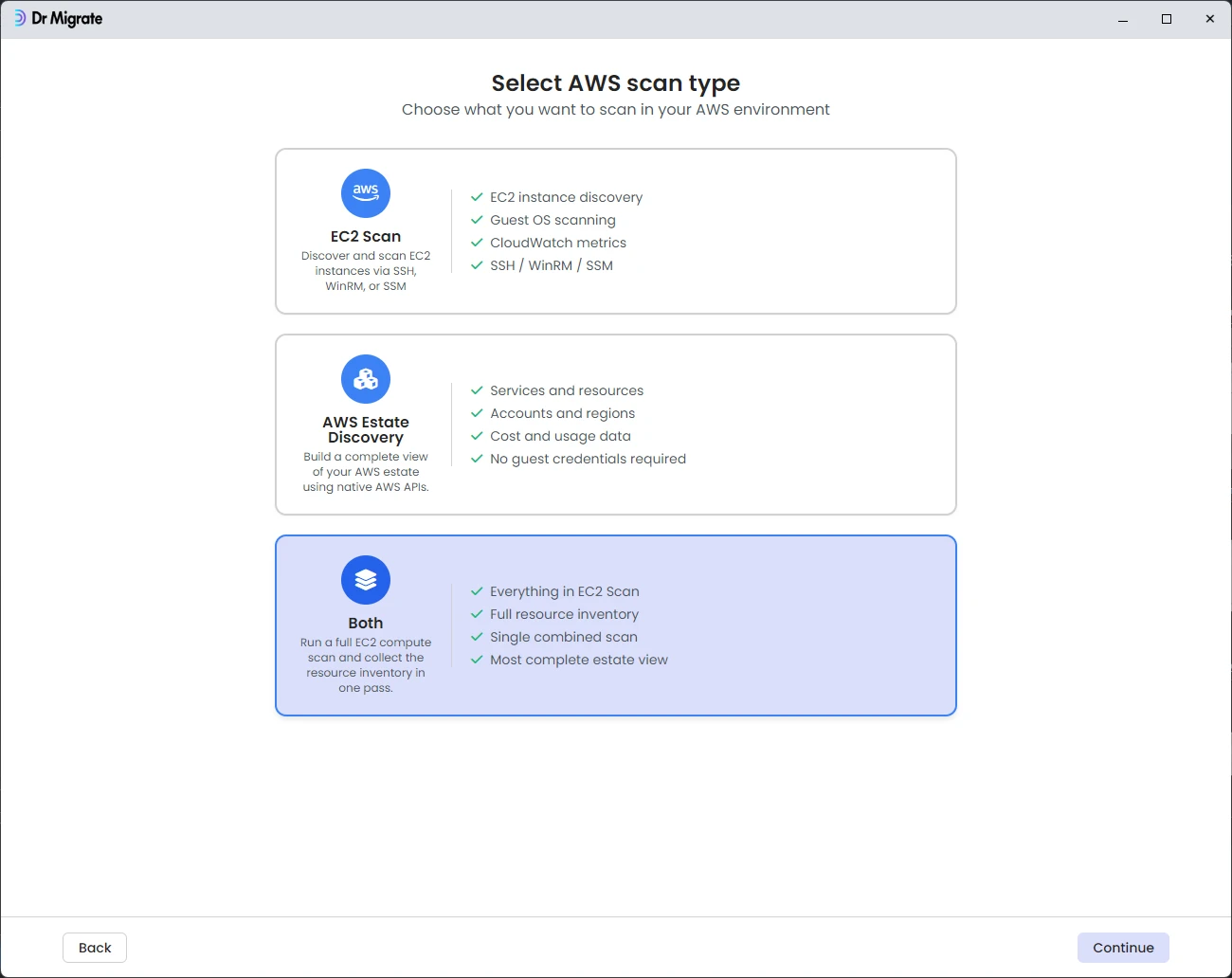Viewport: 1232px width, 978px height.
Task: Click 'CloudWatch metrics' feature text
Action: (558, 243)
